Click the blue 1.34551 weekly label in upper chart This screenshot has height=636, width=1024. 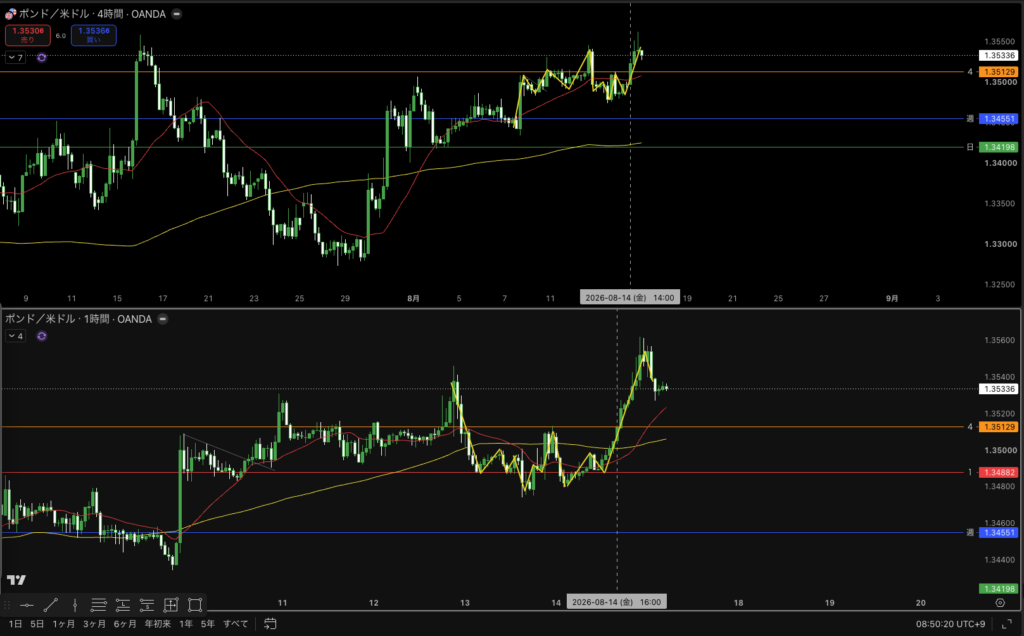point(999,119)
